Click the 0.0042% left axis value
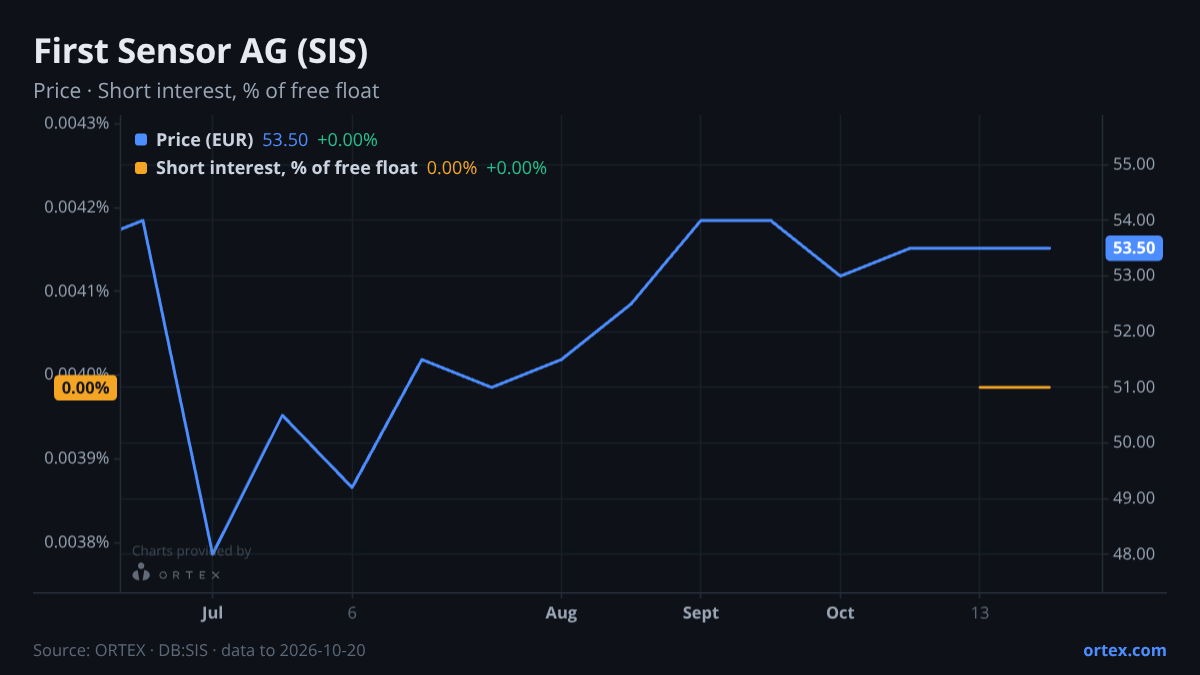The width and height of the screenshot is (1200, 675). point(77,207)
